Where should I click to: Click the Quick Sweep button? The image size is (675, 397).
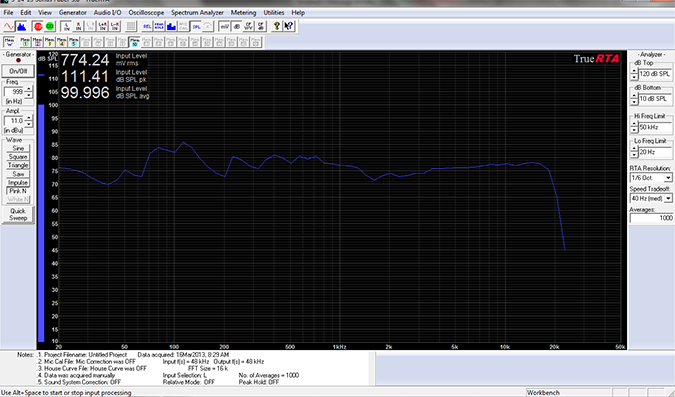[x=18, y=214]
